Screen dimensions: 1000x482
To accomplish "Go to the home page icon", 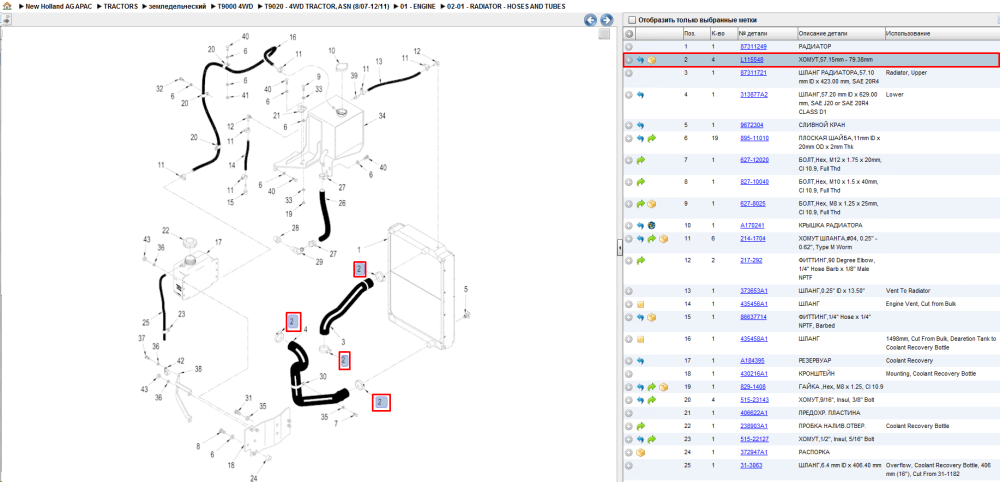I will [6, 6].
